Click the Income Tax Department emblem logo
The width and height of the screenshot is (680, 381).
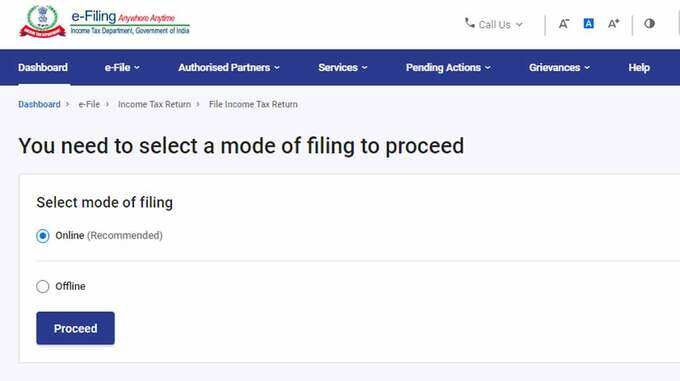(x=42, y=22)
